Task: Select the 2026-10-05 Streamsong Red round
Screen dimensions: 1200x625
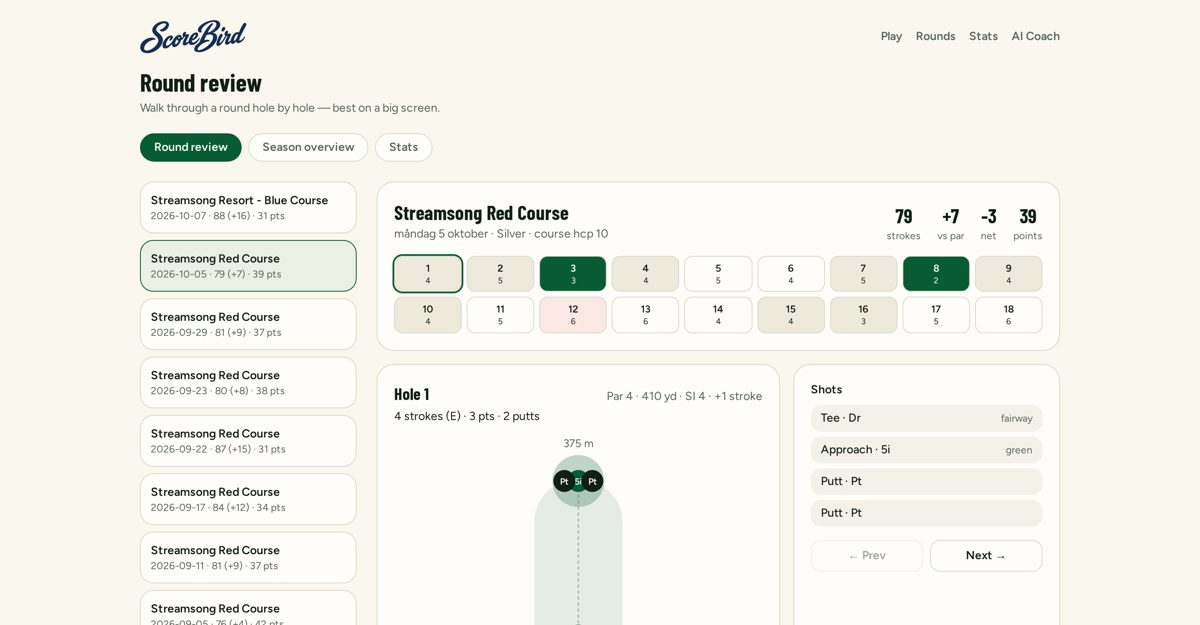Action: coord(248,266)
